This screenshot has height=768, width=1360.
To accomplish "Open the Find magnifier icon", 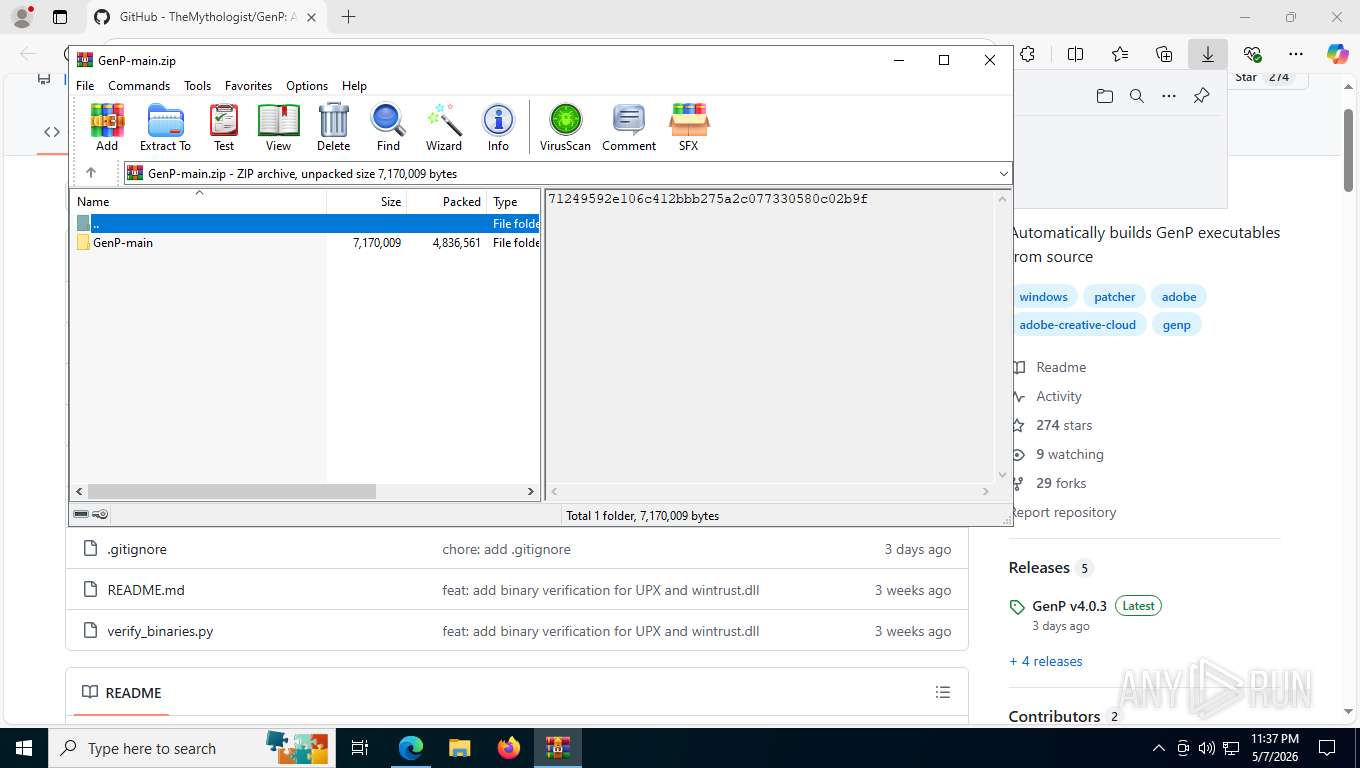I will coord(388,127).
